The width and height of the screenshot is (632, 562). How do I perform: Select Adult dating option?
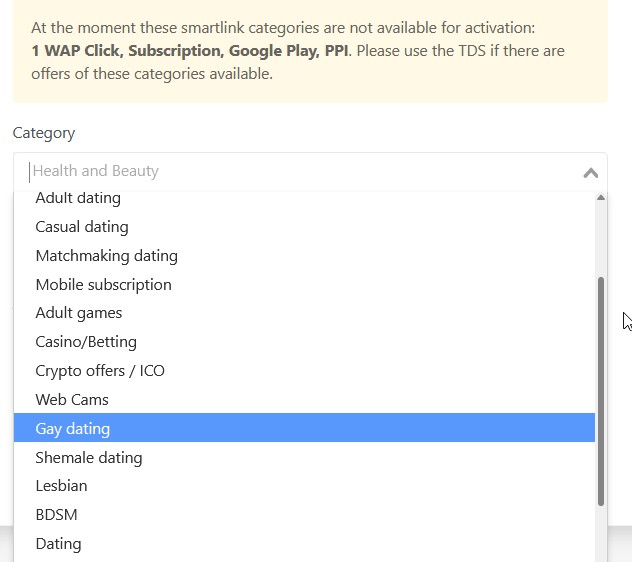pos(78,198)
